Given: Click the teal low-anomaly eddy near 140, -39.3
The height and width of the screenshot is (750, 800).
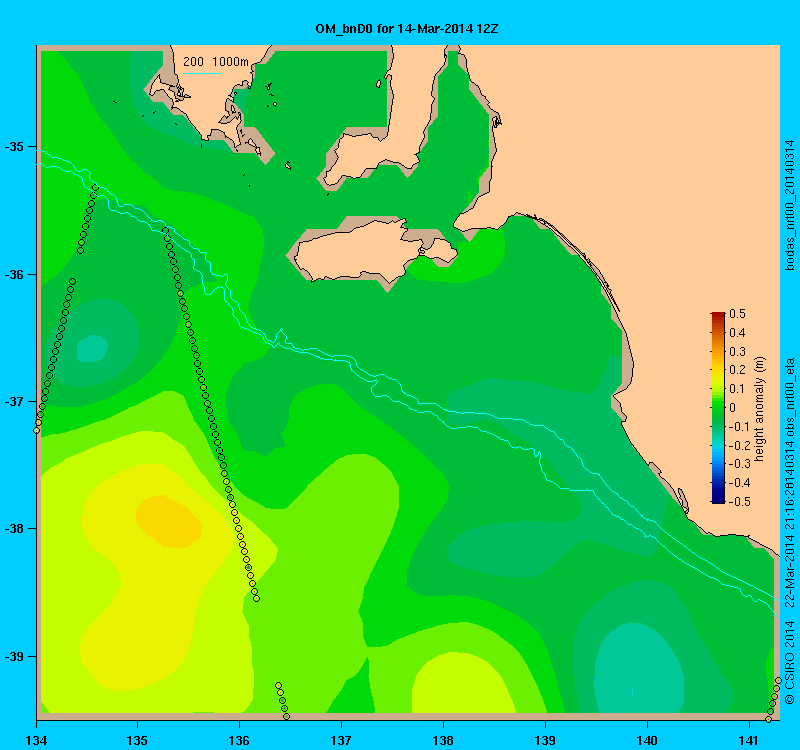Looking at the screenshot, I should [639, 668].
